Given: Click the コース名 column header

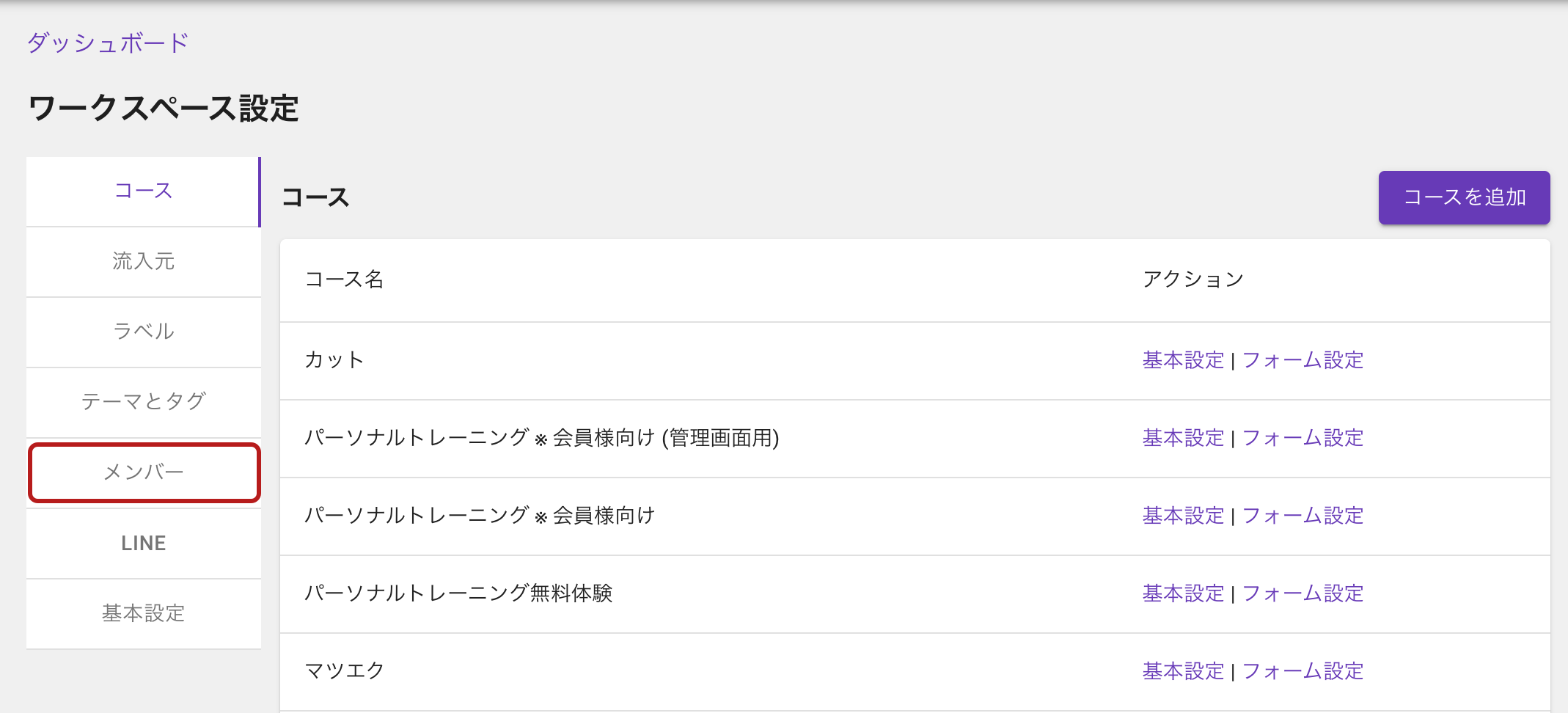Looking at the screenshot, I should [344, 279].
